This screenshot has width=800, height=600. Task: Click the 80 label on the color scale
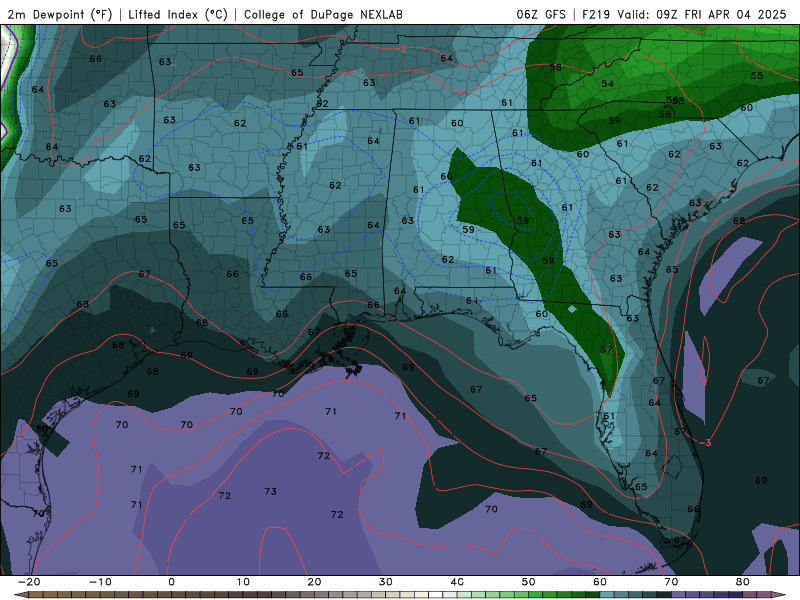coord(743,582)
